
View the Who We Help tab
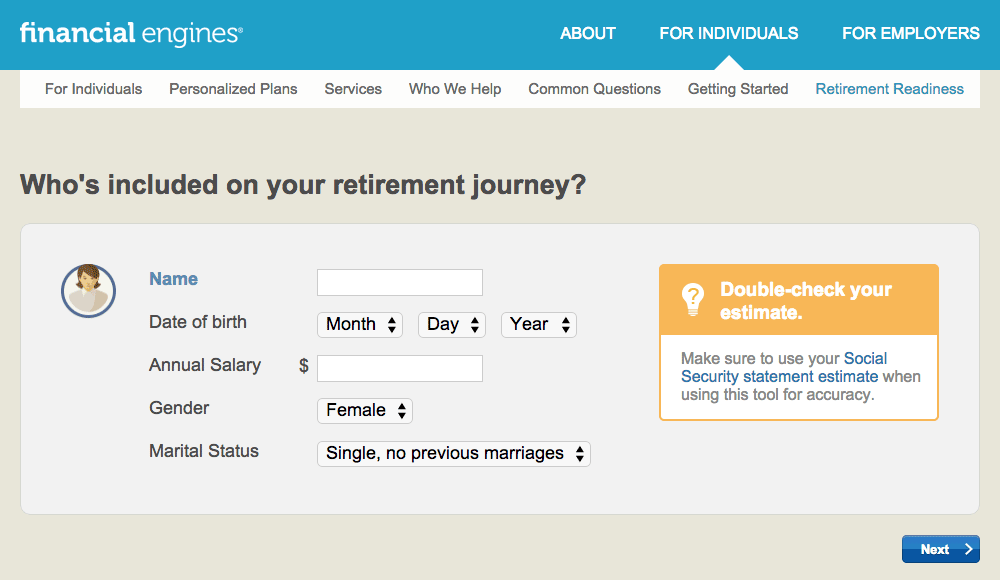455,89
